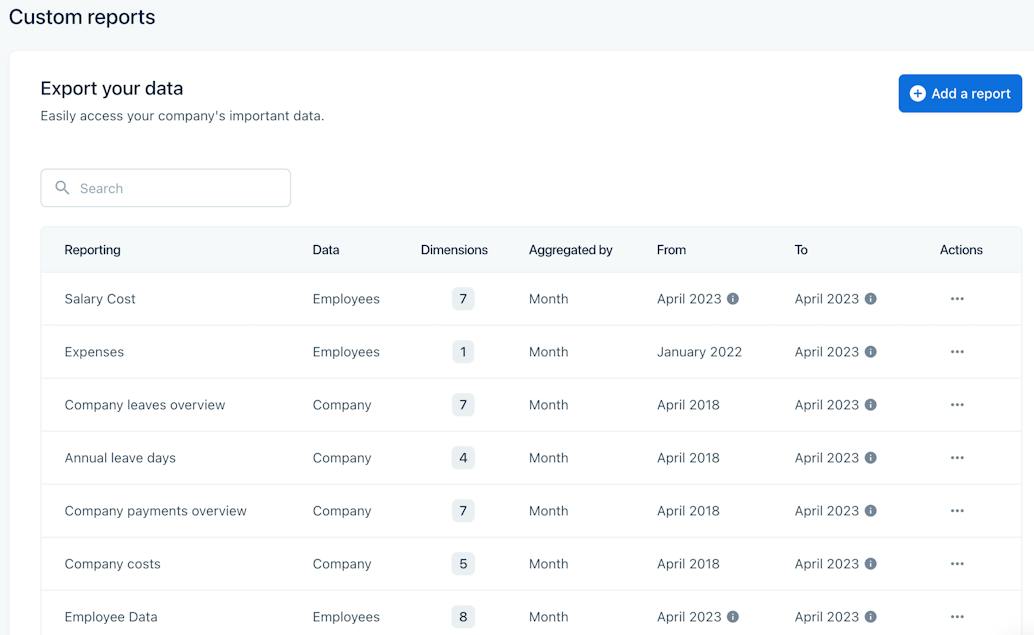The width and height of the screenshot is (1034, 635).
Task: Open actions menu for Employee Data row
Action: 957,617
